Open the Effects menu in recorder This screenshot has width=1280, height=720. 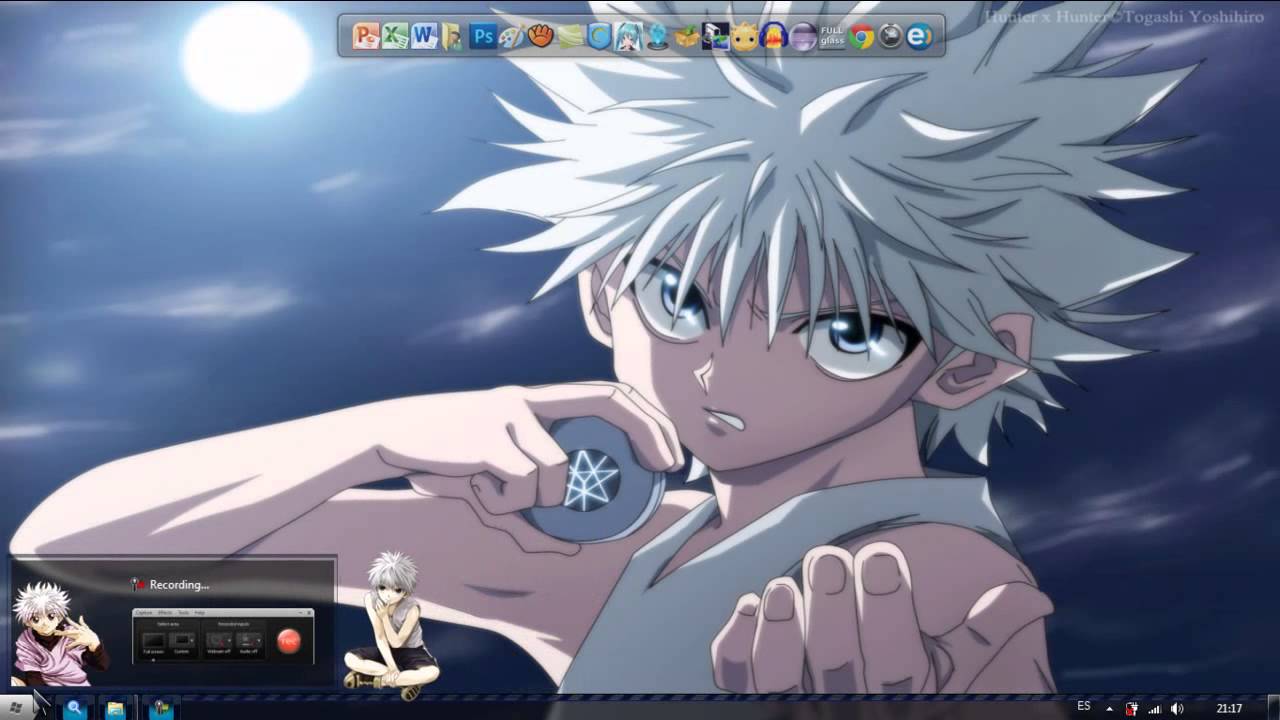coord(165,612)
